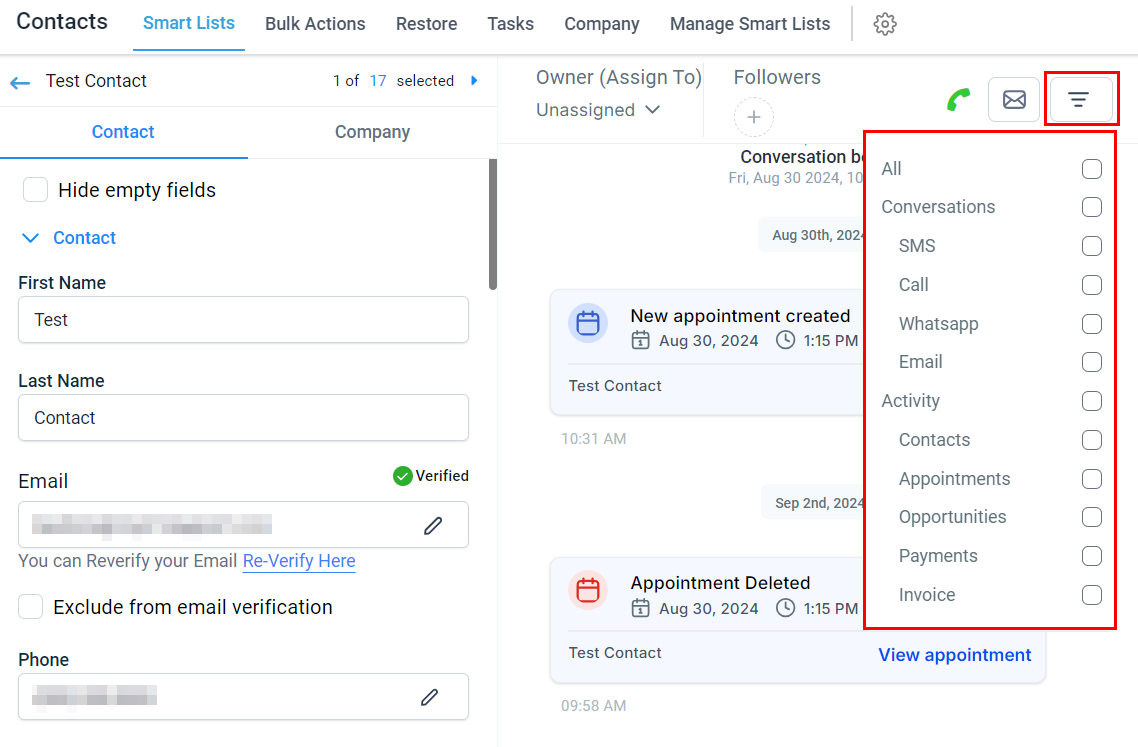Add a follower with plus icon
The width and height of the screenshot is (1138, 747).
754,117
